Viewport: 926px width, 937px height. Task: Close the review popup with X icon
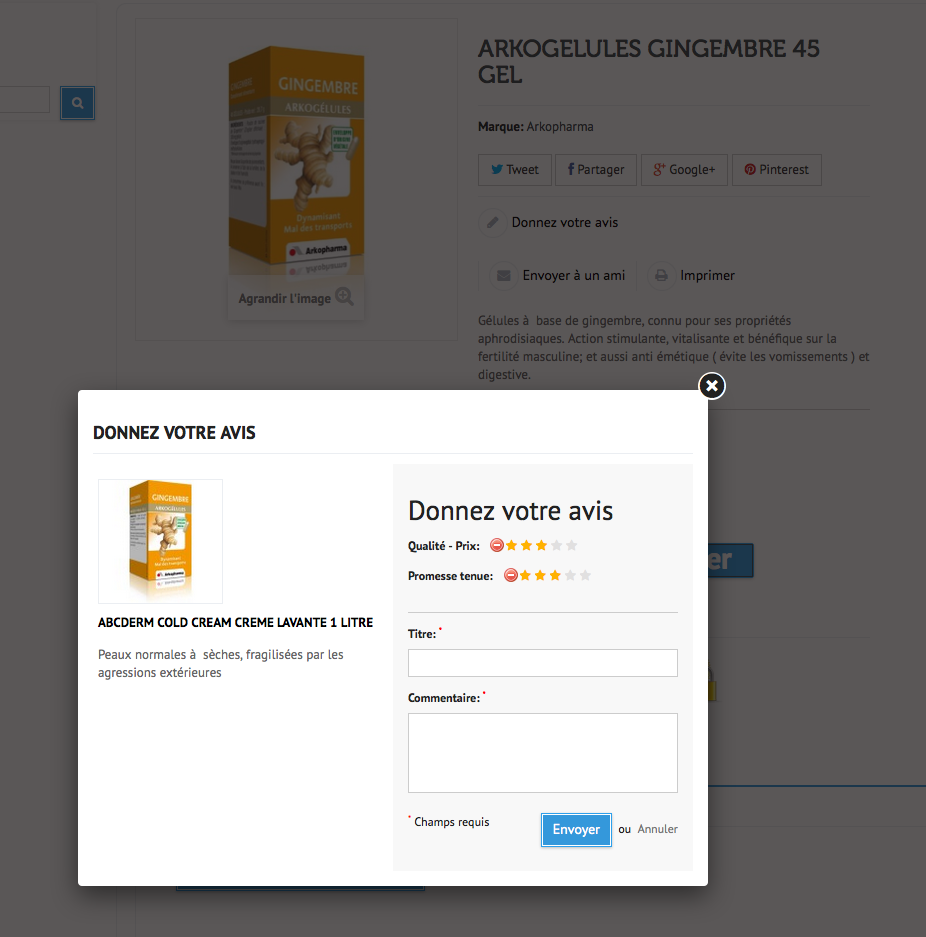pos(712,386)
